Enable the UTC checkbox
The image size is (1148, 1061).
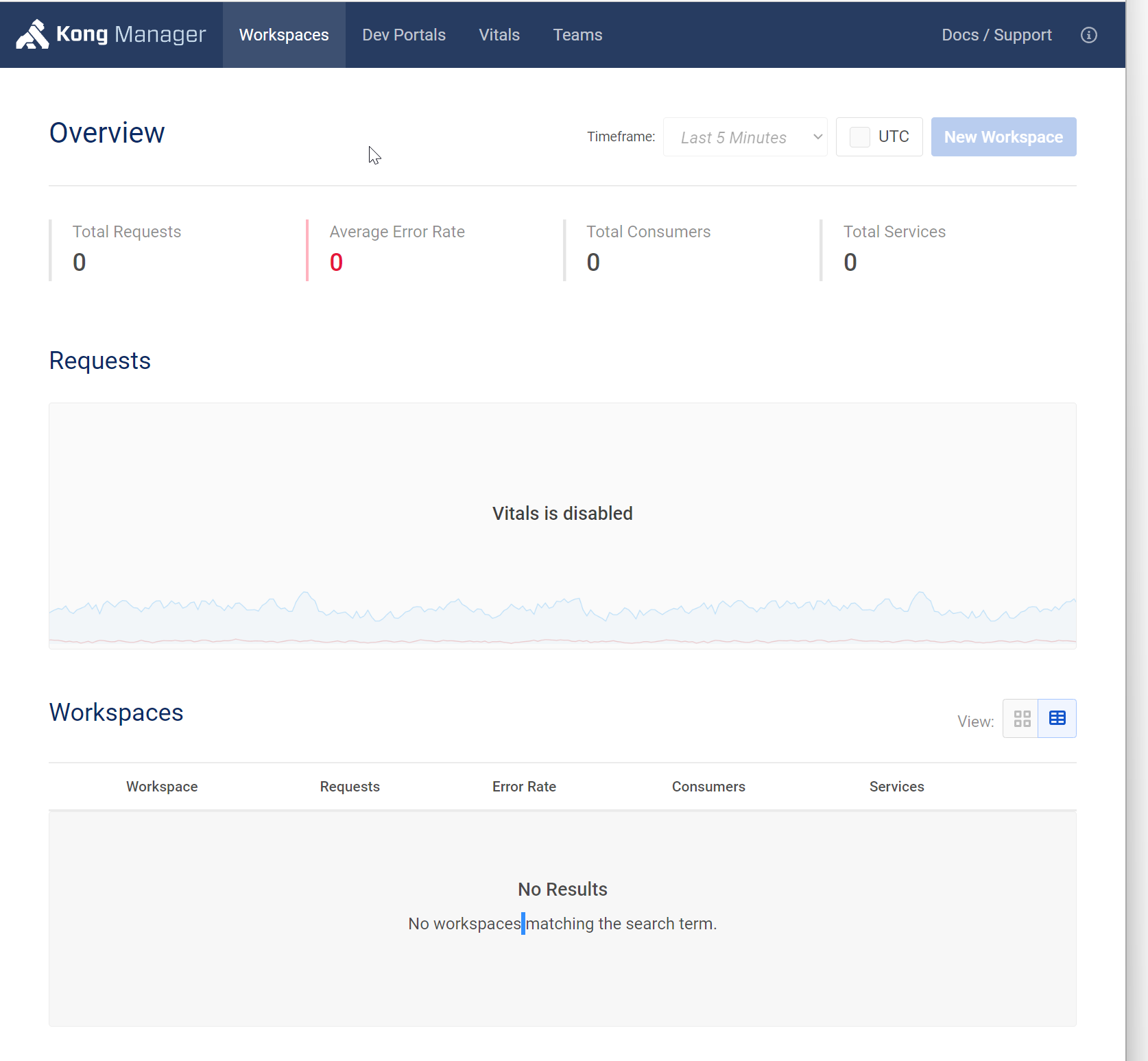pos(859,136)
